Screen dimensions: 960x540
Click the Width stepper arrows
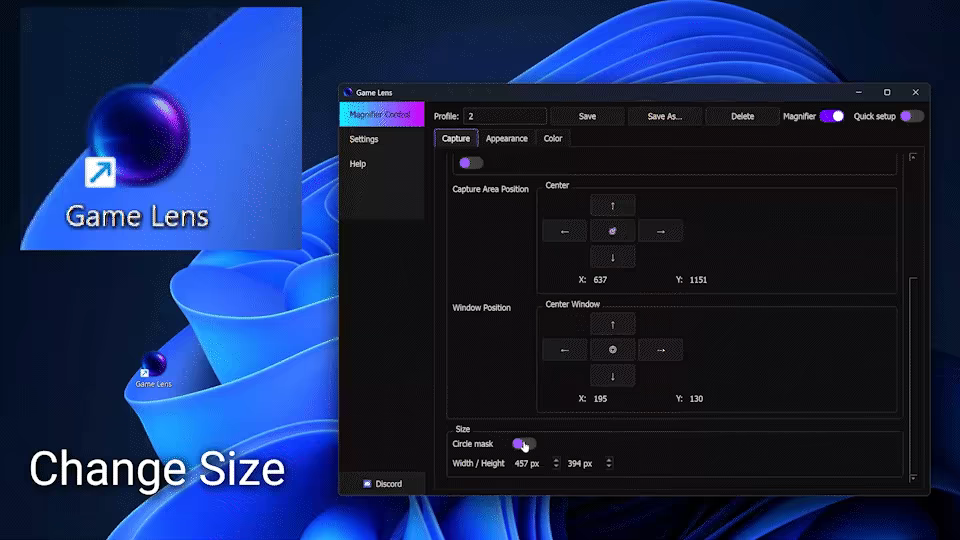(x=556, y=463)
